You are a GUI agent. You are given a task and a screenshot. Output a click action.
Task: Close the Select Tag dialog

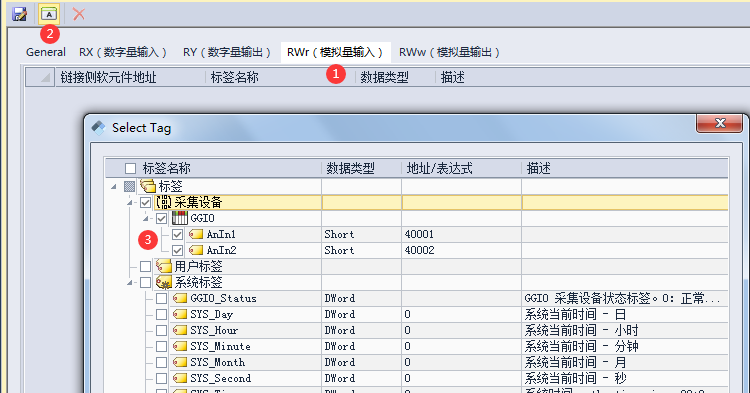pyautogui.click(x=720, y=123)
